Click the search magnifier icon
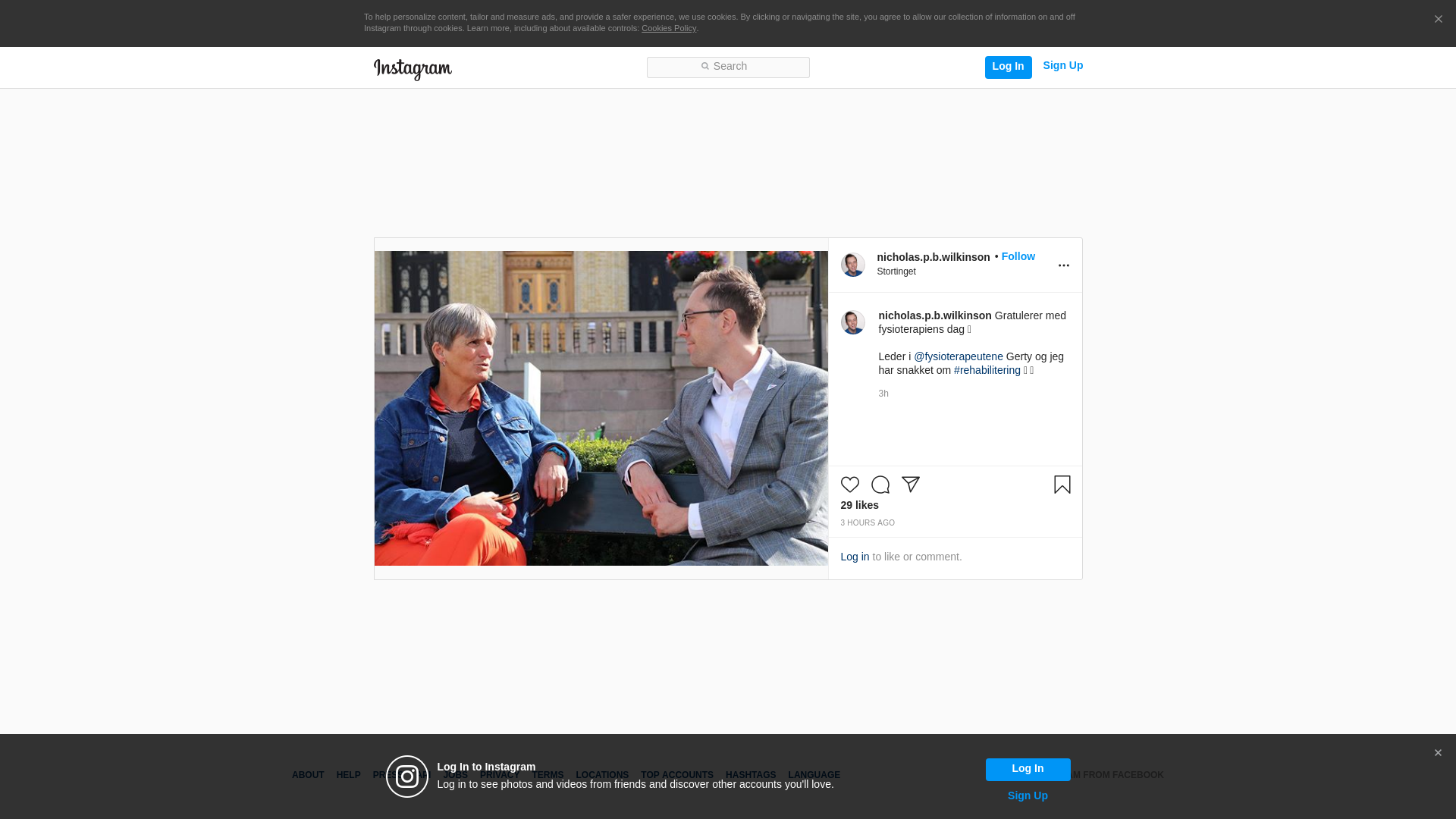This screenshot has height=819, width=1456. [x=704, y=67]
